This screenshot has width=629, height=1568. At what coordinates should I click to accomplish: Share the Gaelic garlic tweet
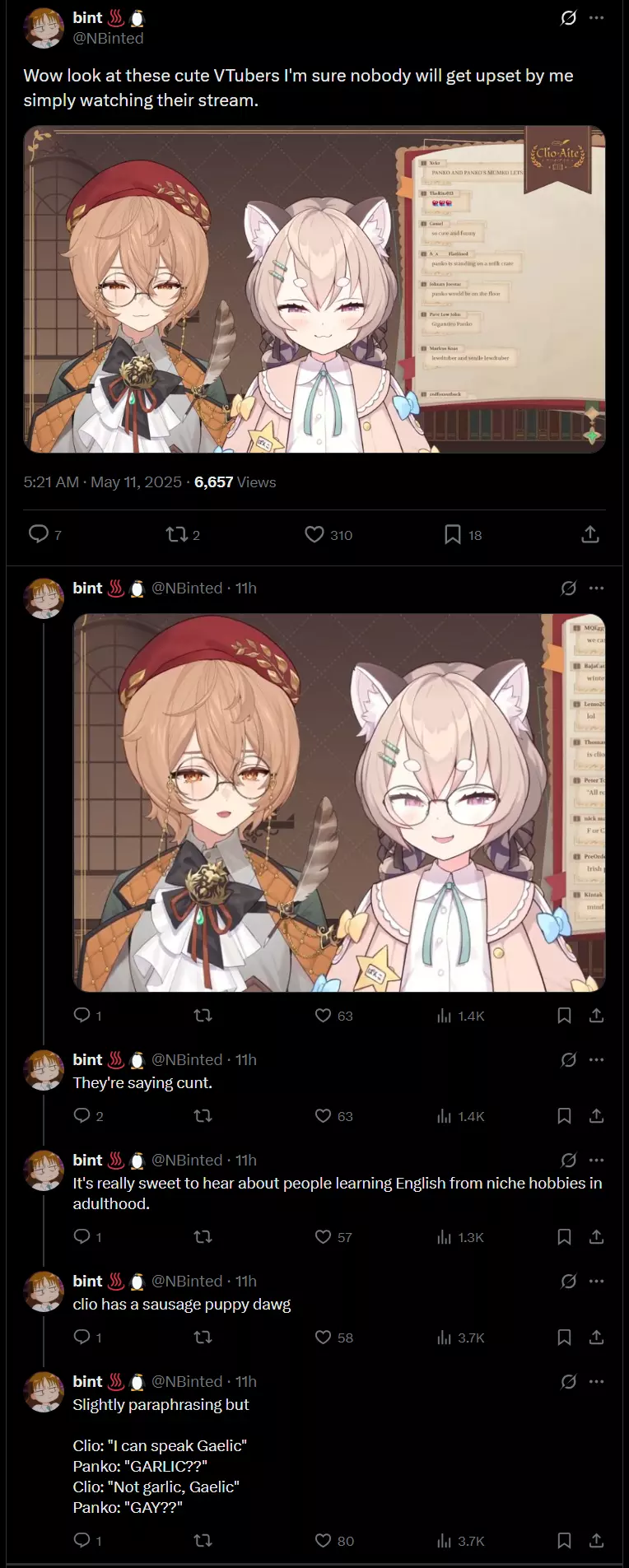pyautogui.click(x=597, y=1539)
